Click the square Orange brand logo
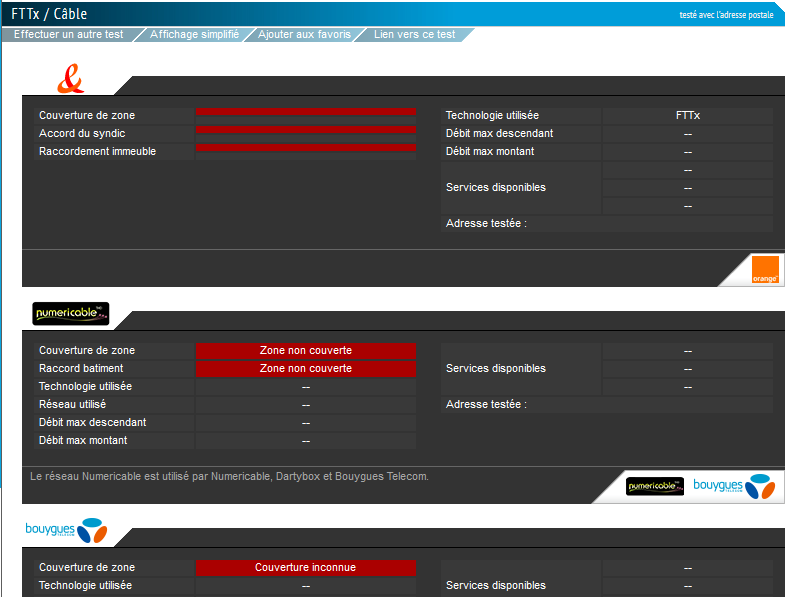Screen dimensions: 787x597 pyautogui.click(x=765, y=270)
